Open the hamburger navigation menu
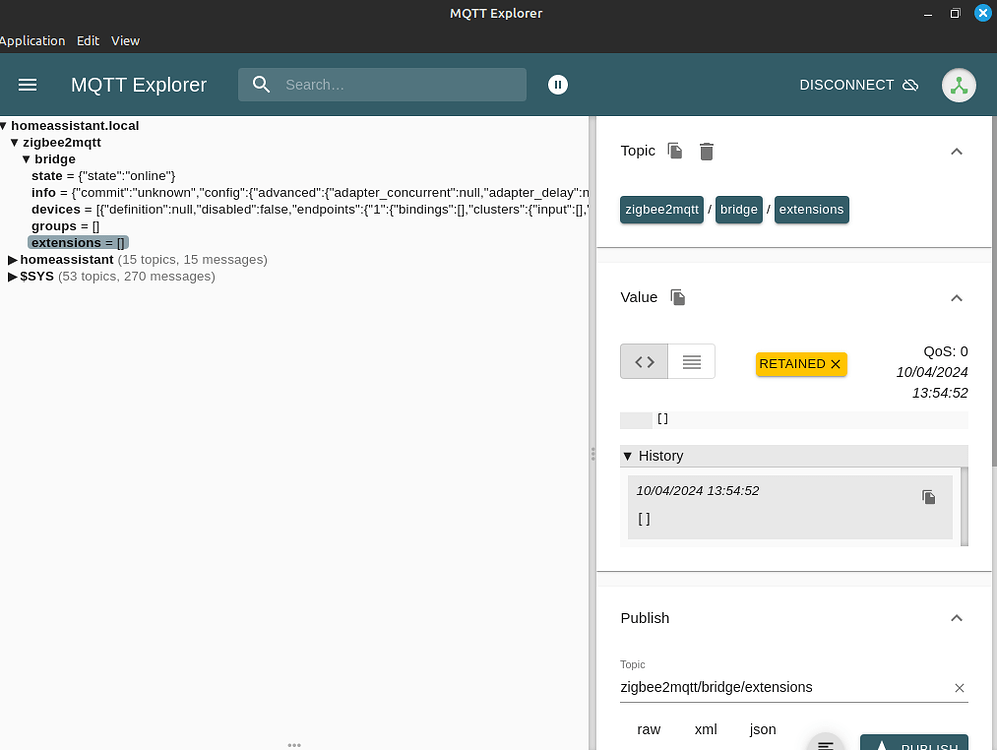Screen dimensions: 997x750 [x=27, y=85]
